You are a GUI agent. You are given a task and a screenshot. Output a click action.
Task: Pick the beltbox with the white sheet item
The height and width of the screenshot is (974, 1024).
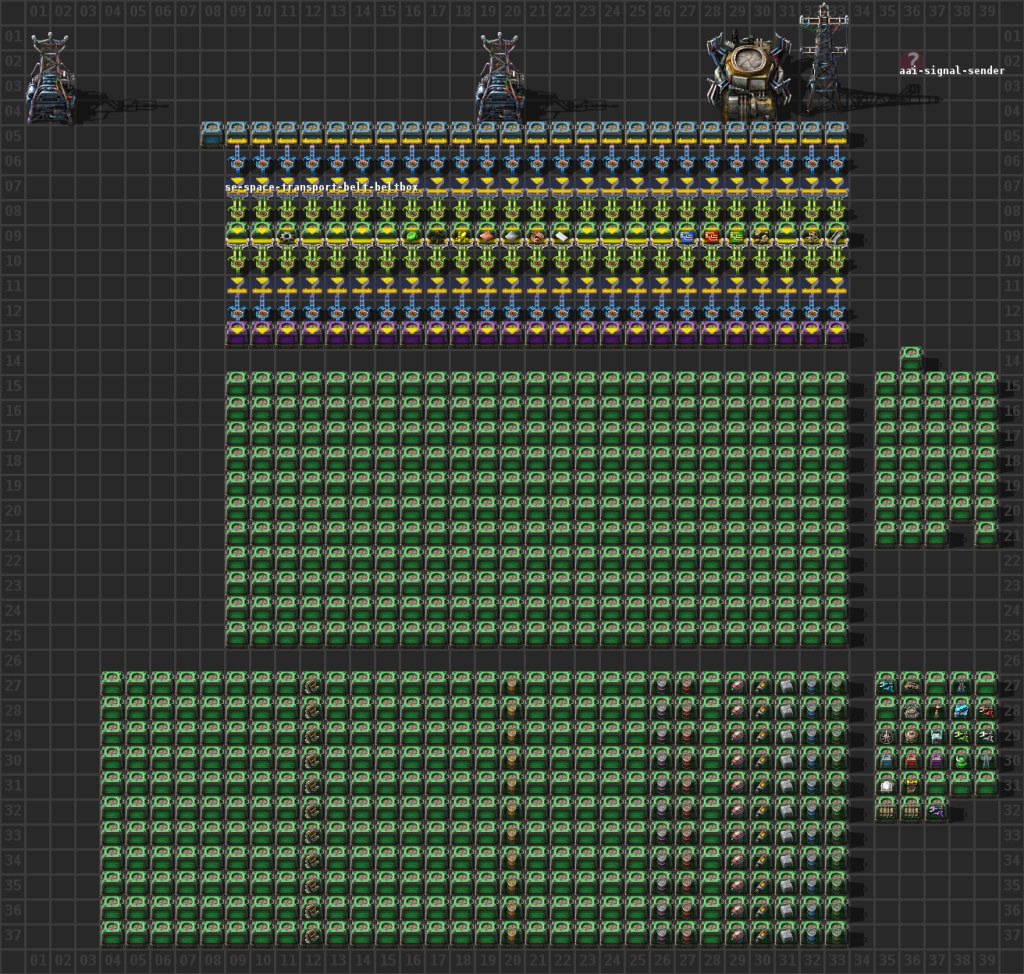pos(562,236)
